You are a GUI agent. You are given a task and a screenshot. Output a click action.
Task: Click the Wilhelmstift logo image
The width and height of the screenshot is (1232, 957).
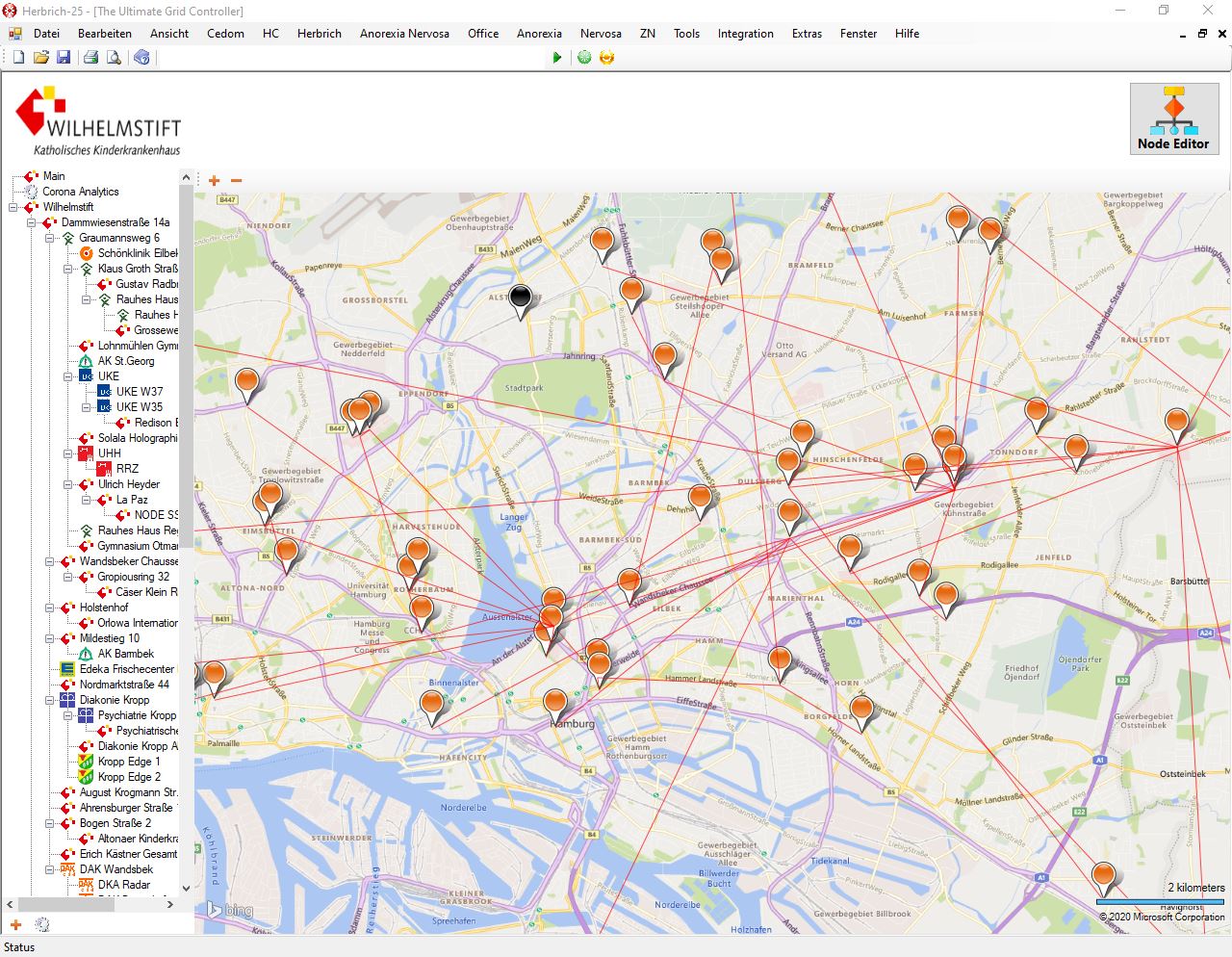tap(98, 120)
